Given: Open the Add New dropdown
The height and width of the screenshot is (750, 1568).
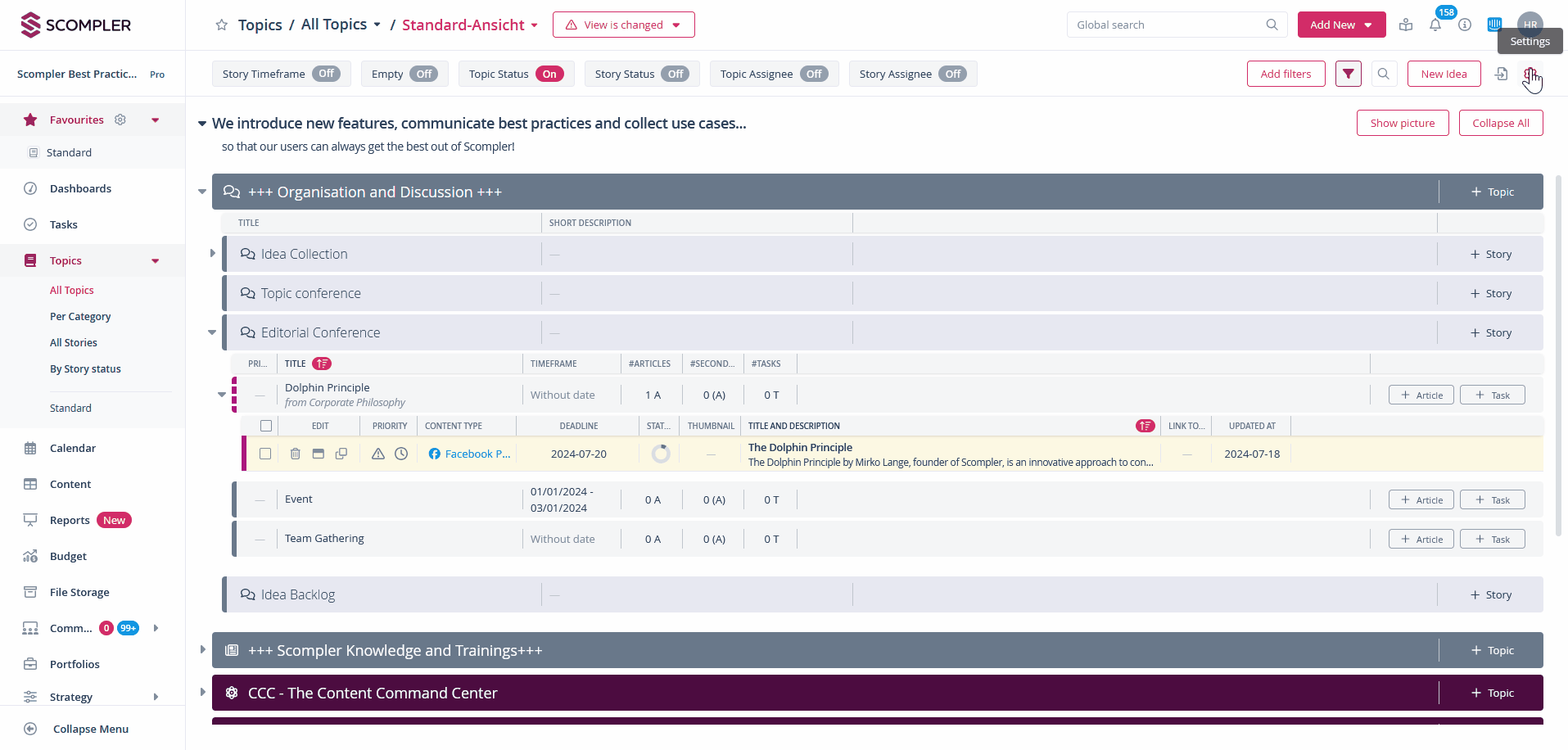Looking at the screenshot, I should (x=1340, y=25).
